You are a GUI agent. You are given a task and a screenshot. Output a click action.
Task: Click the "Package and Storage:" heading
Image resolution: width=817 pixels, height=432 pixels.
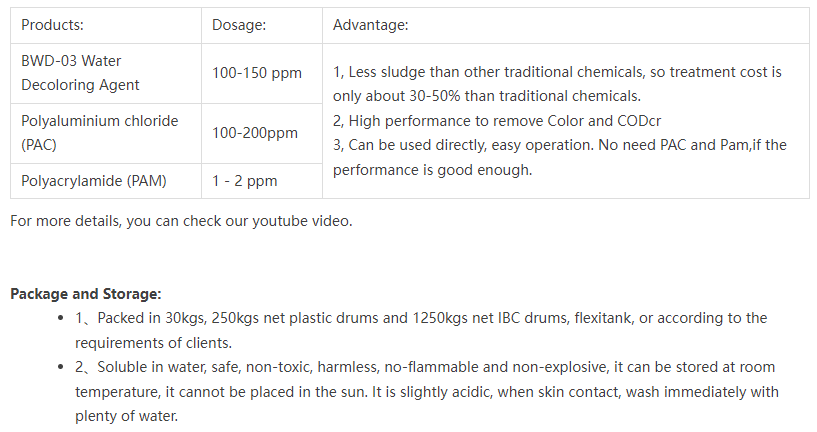pyautogui.click(x=86, y=294)
